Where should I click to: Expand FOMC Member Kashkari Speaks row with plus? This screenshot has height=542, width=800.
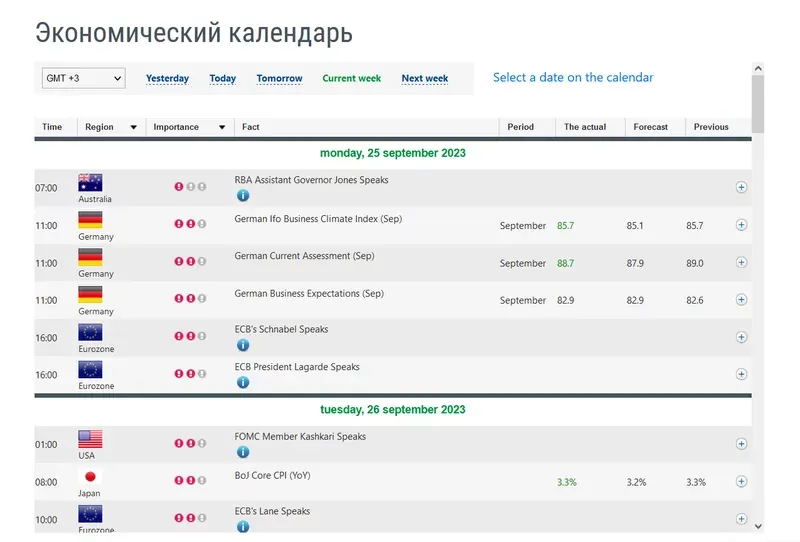pyautogui.click(x=741, y=444)
